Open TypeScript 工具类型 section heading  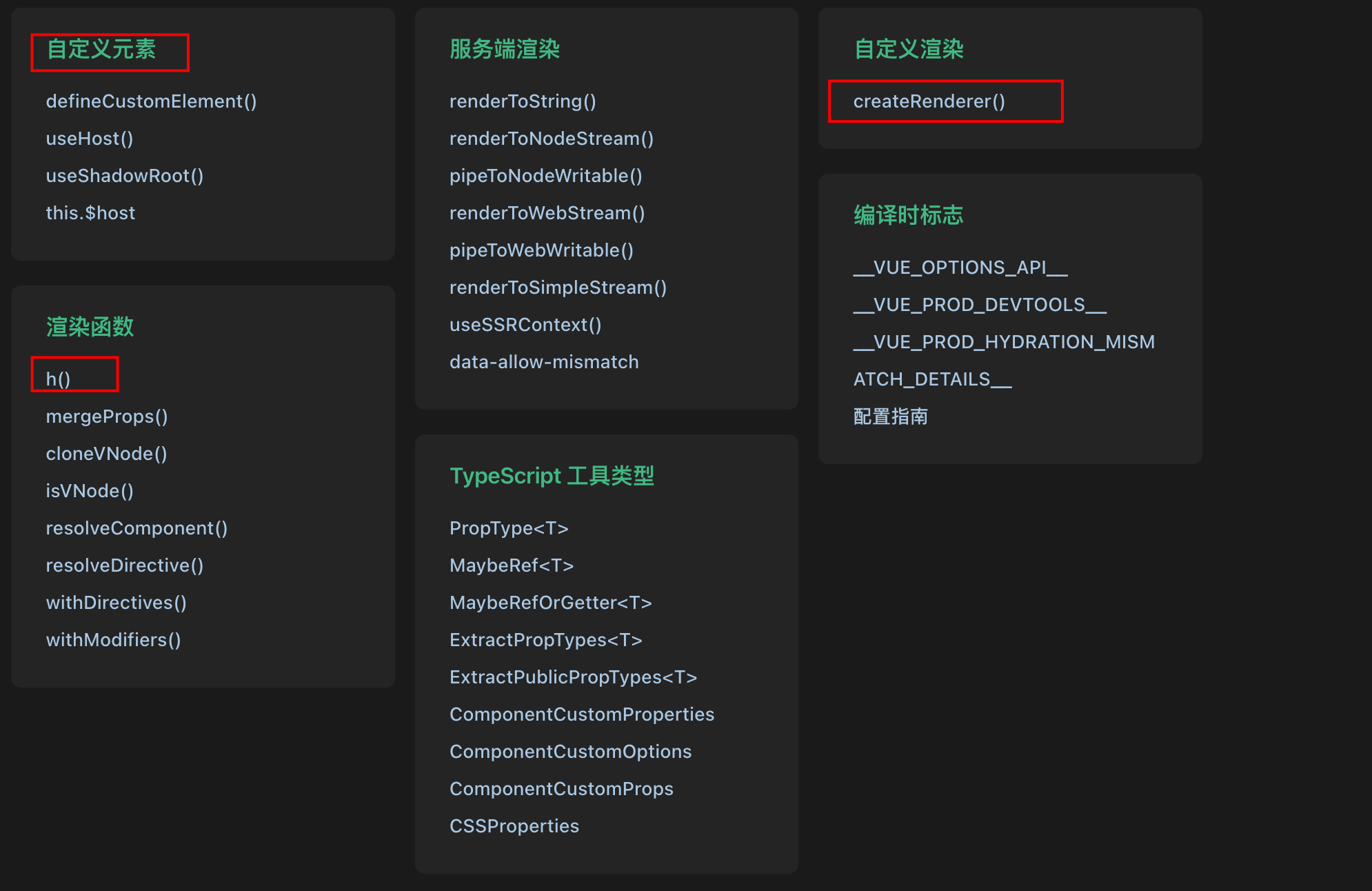[552, 476]
